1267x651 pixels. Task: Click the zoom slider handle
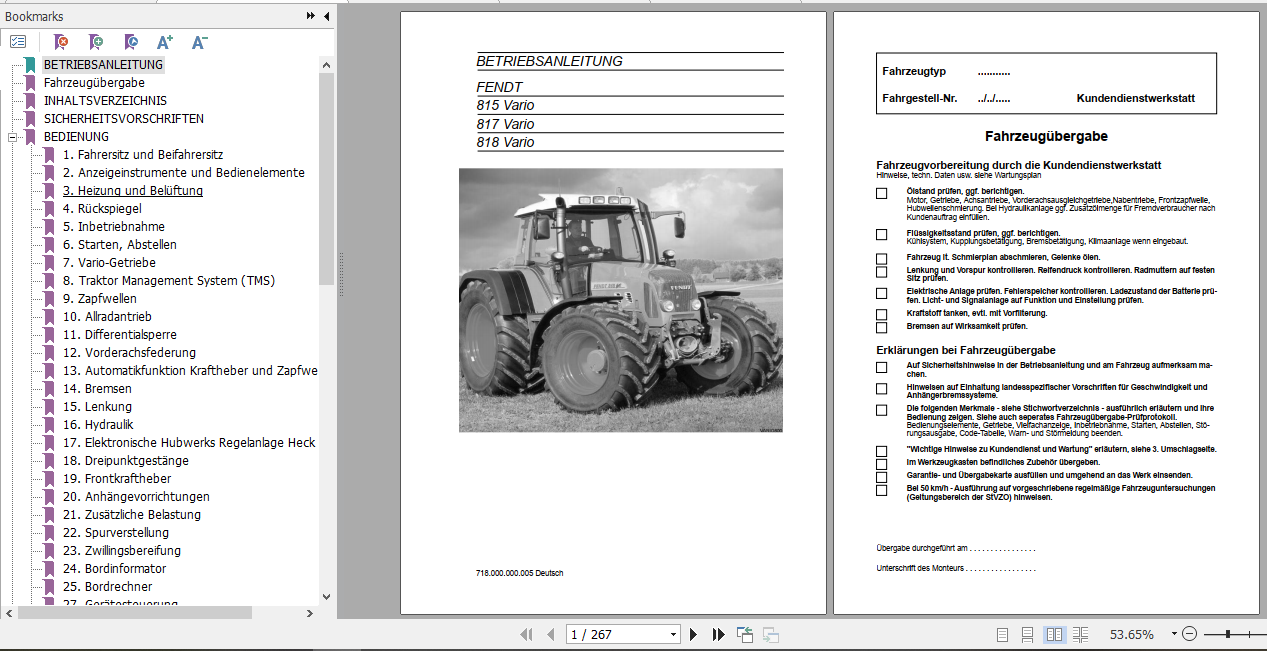[x=1228, y=634]
